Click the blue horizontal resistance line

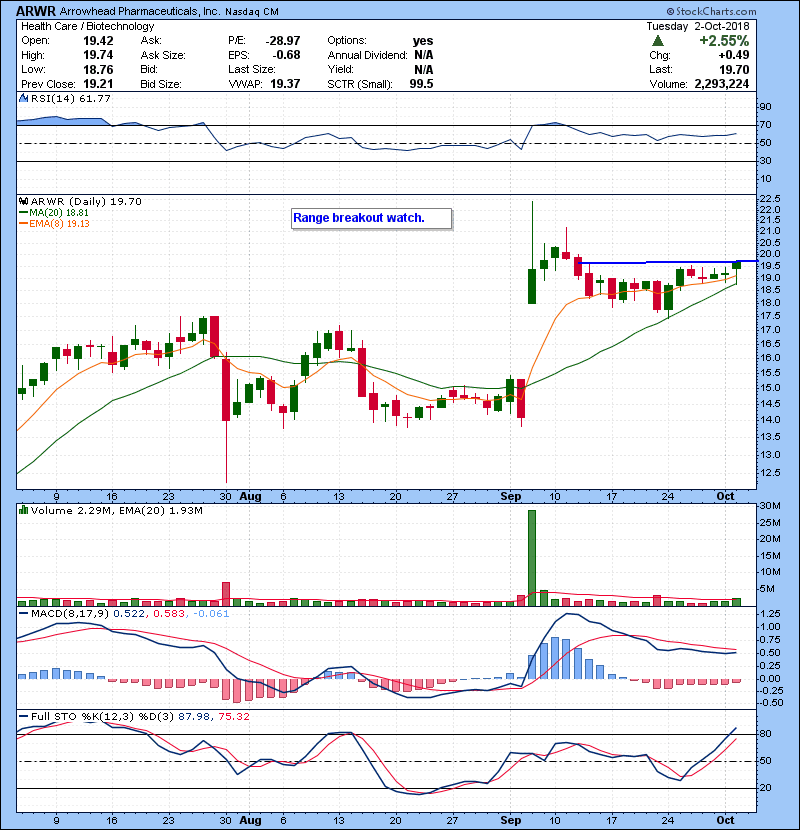[x=667, y=262]
